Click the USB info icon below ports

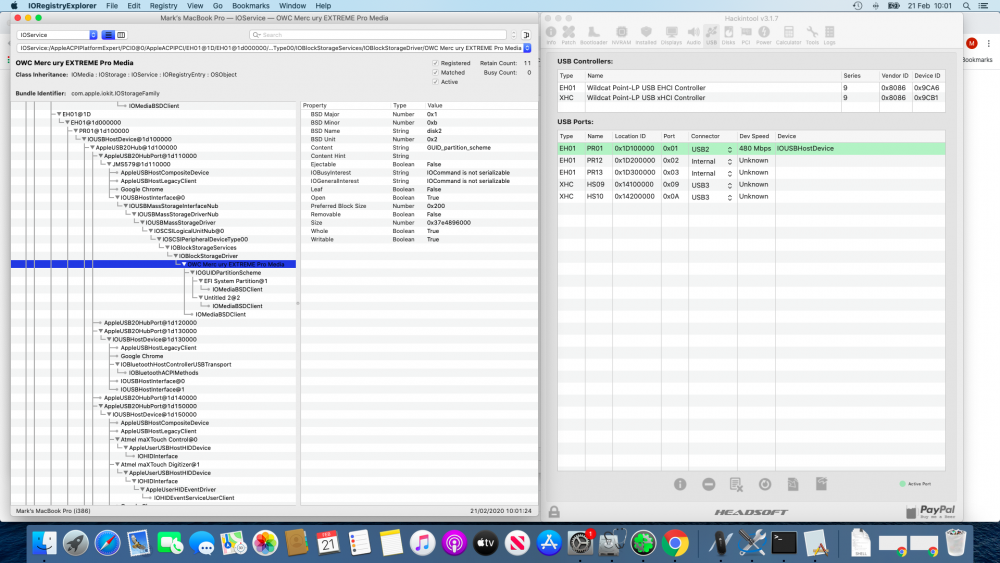[x=680, y=484]
